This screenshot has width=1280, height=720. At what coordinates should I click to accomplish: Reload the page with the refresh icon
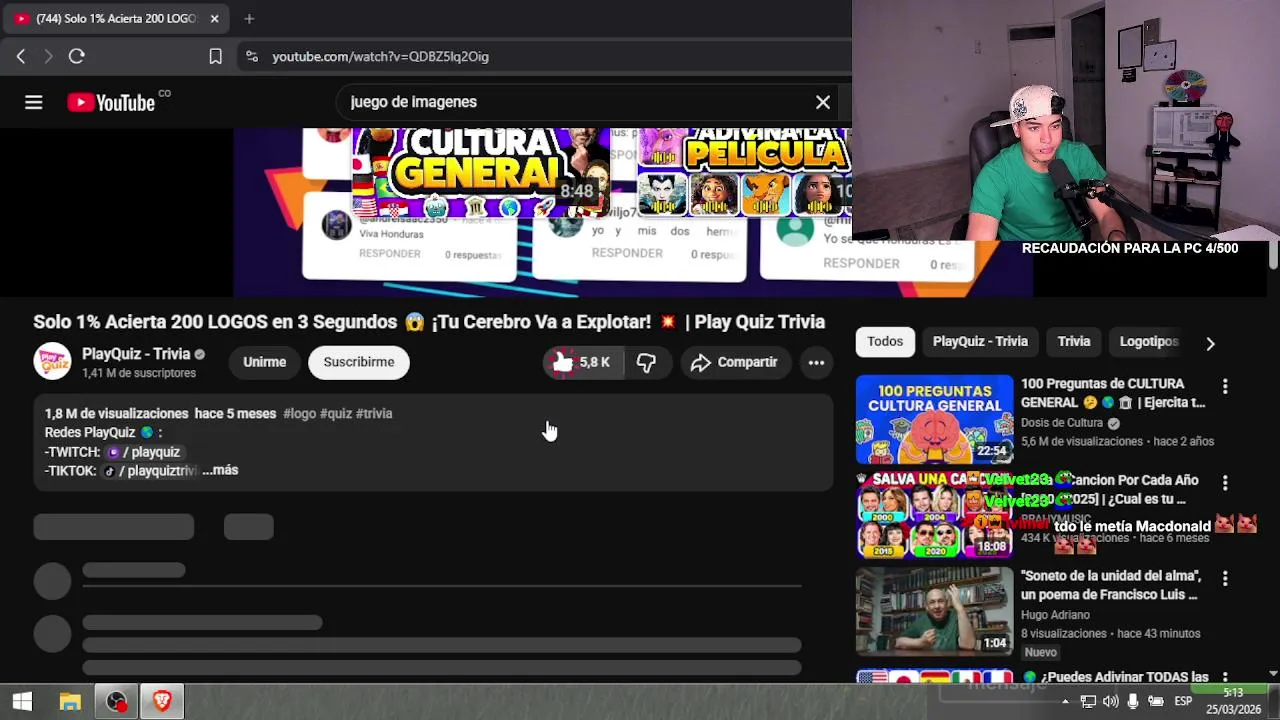[x=76, y=57]
